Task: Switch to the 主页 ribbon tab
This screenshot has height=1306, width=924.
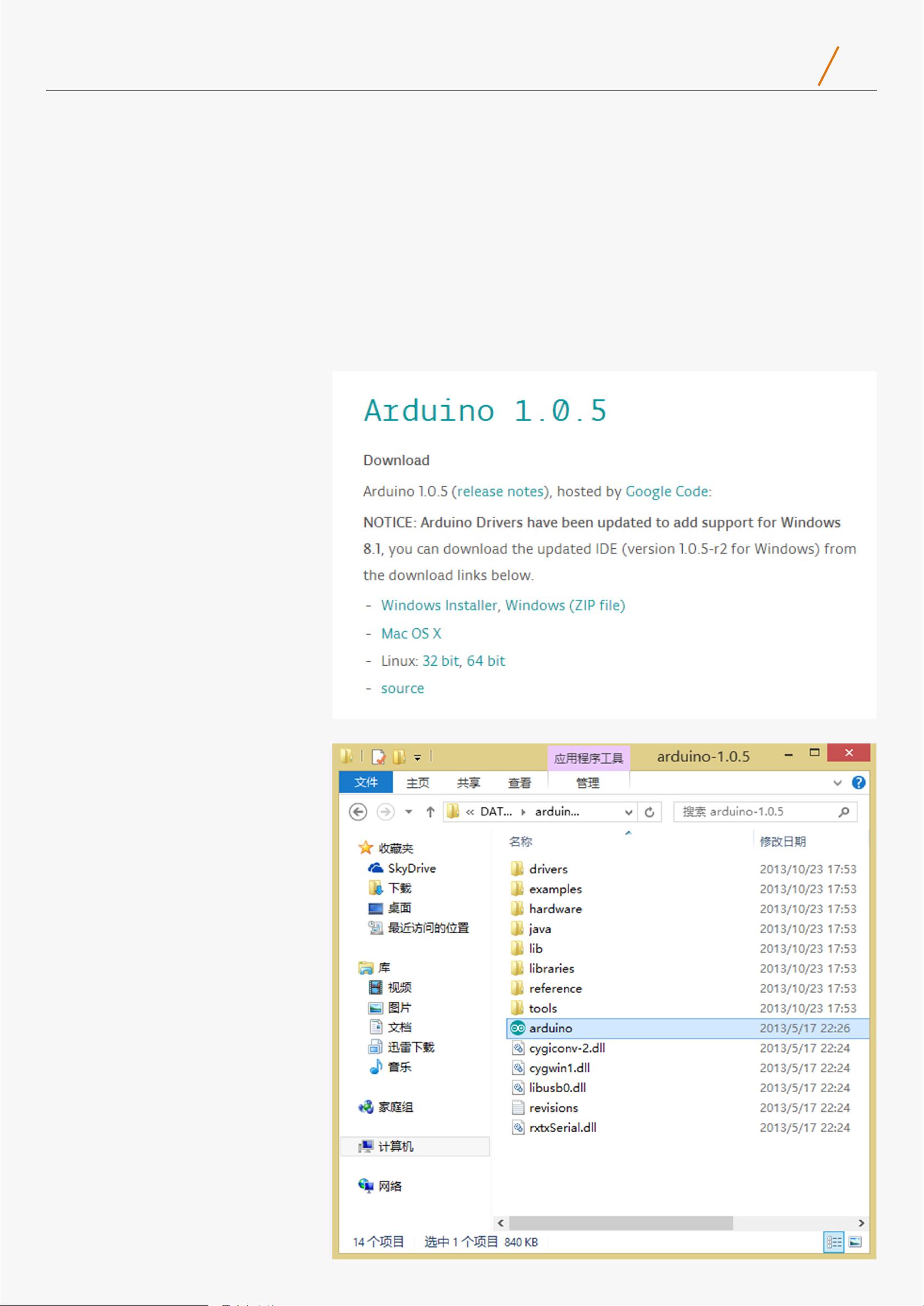Action: tap(418, 783)
